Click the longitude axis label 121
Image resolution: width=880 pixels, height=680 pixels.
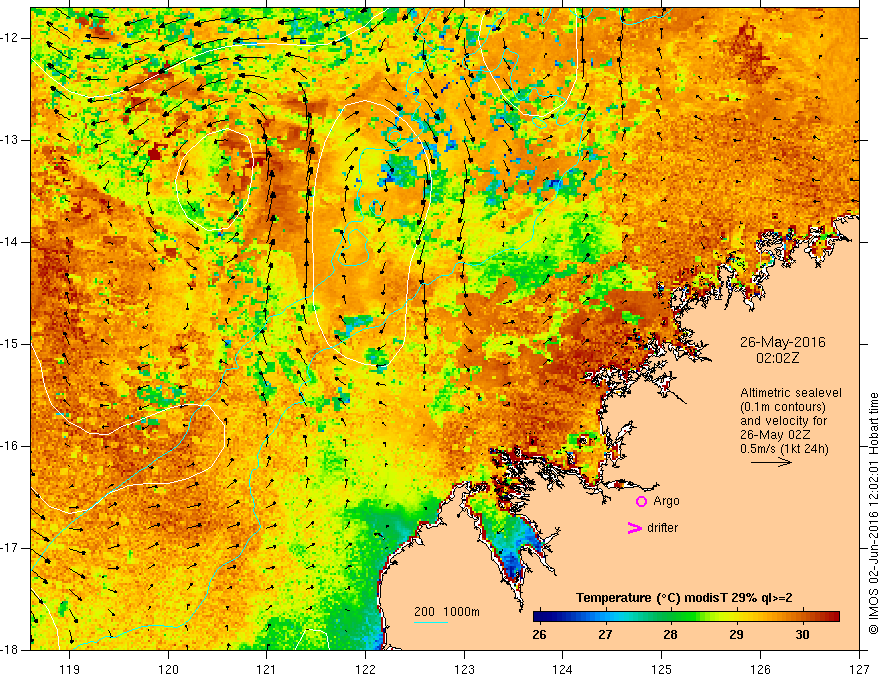point(267,669)
